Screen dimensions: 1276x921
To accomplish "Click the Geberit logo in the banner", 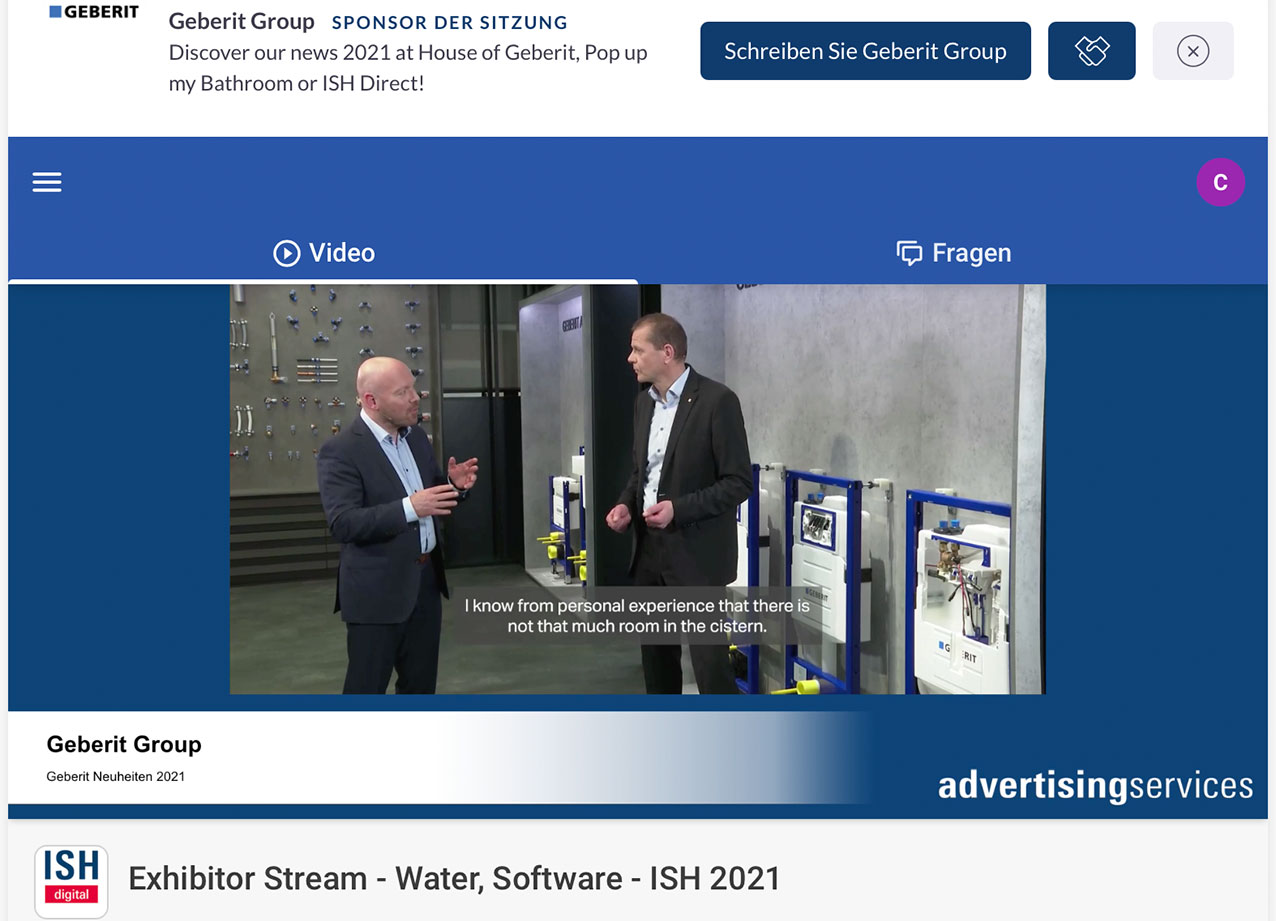I will 94,12.
